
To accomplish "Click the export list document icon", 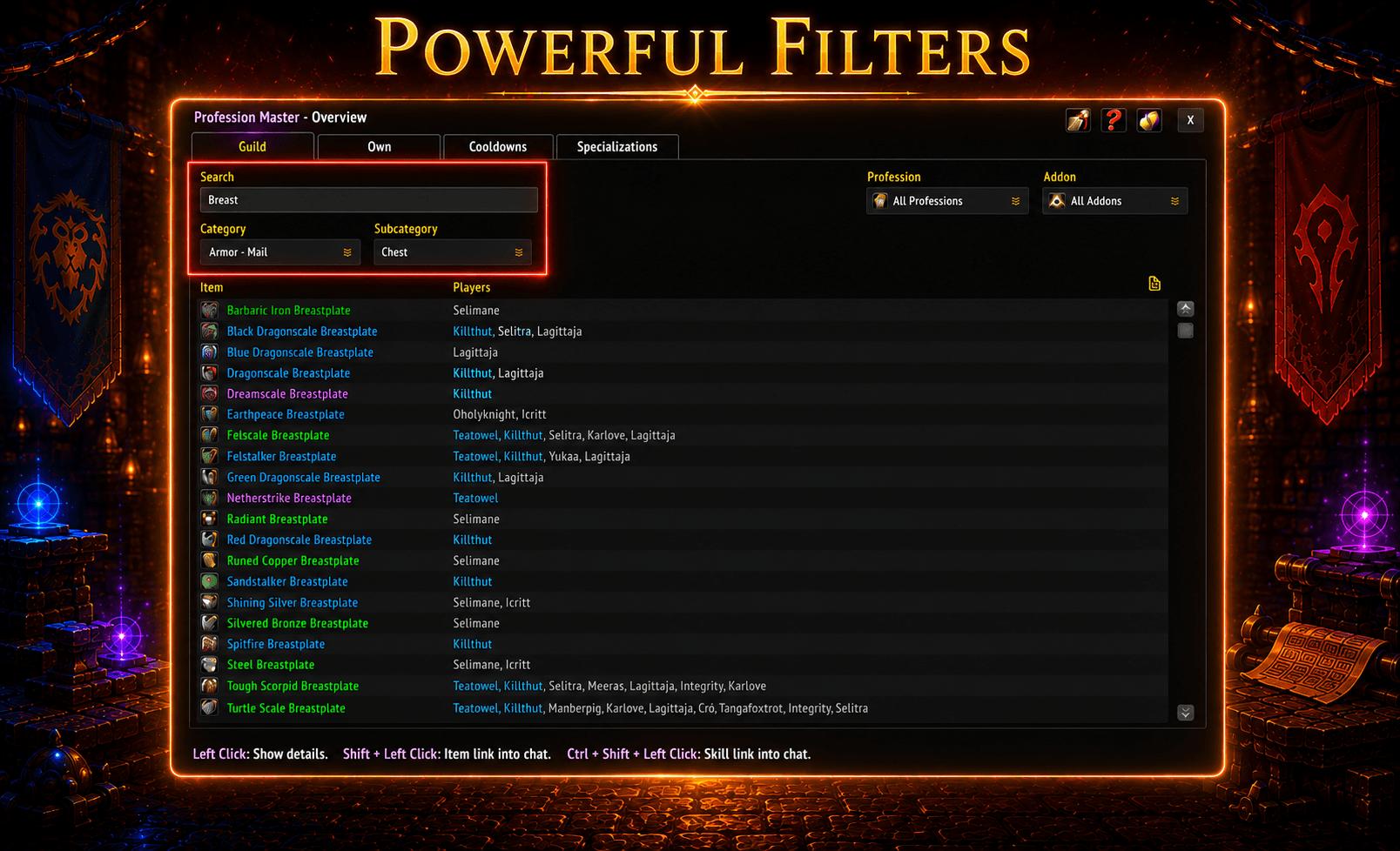I will 1154,284.
